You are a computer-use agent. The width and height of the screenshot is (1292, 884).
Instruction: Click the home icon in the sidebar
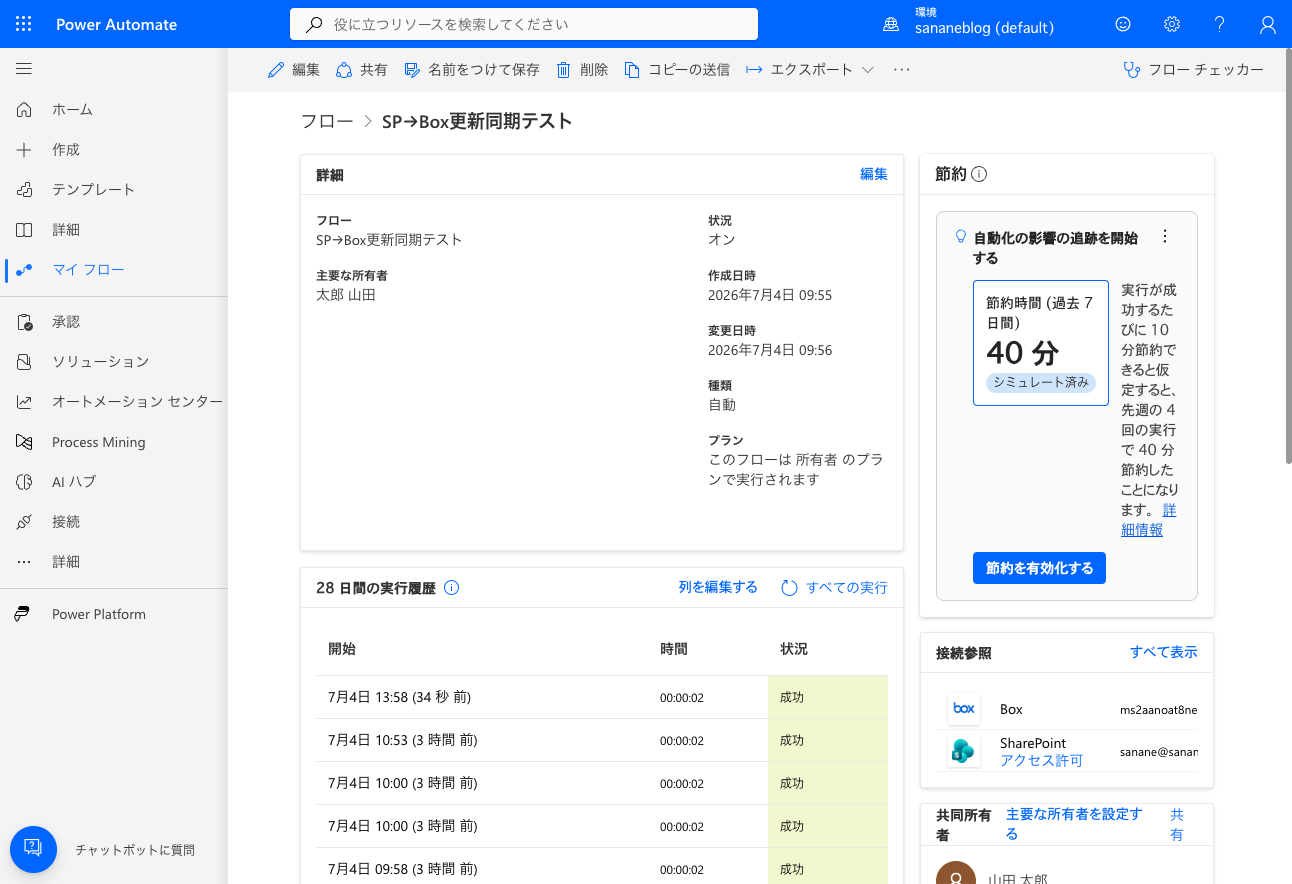(x=24, y=109)
